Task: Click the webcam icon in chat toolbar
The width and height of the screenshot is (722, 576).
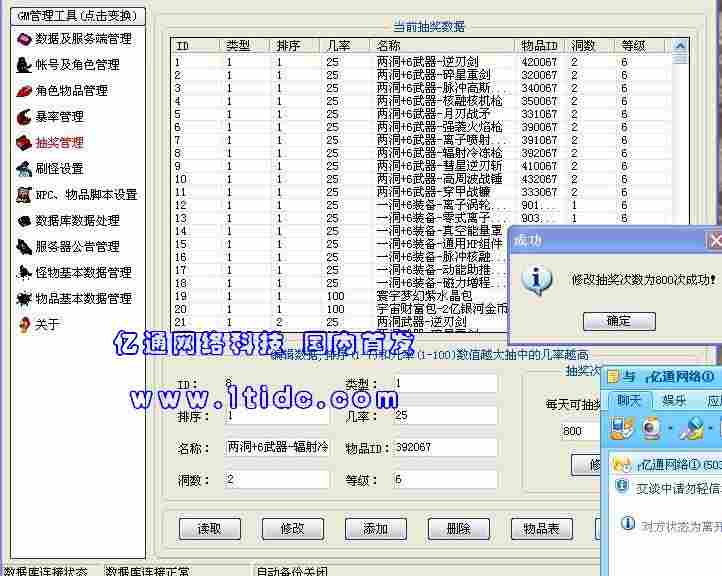Action: [652, 429]
